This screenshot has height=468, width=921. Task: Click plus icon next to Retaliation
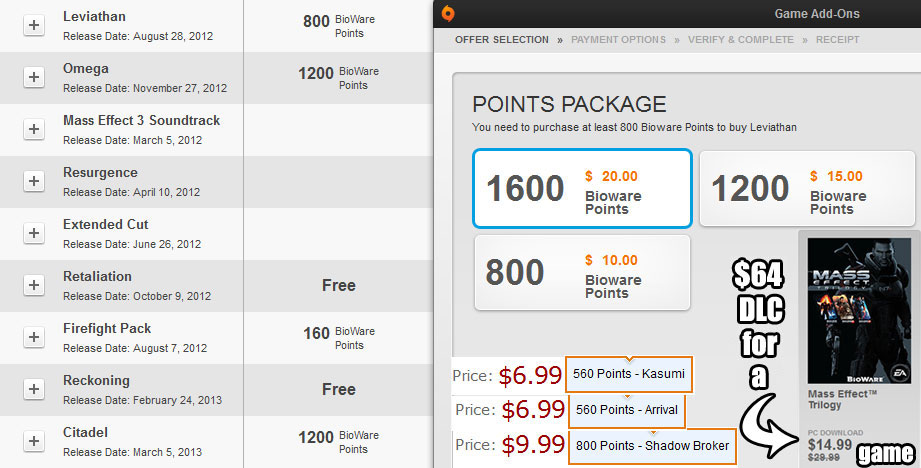tap(33, 285)
